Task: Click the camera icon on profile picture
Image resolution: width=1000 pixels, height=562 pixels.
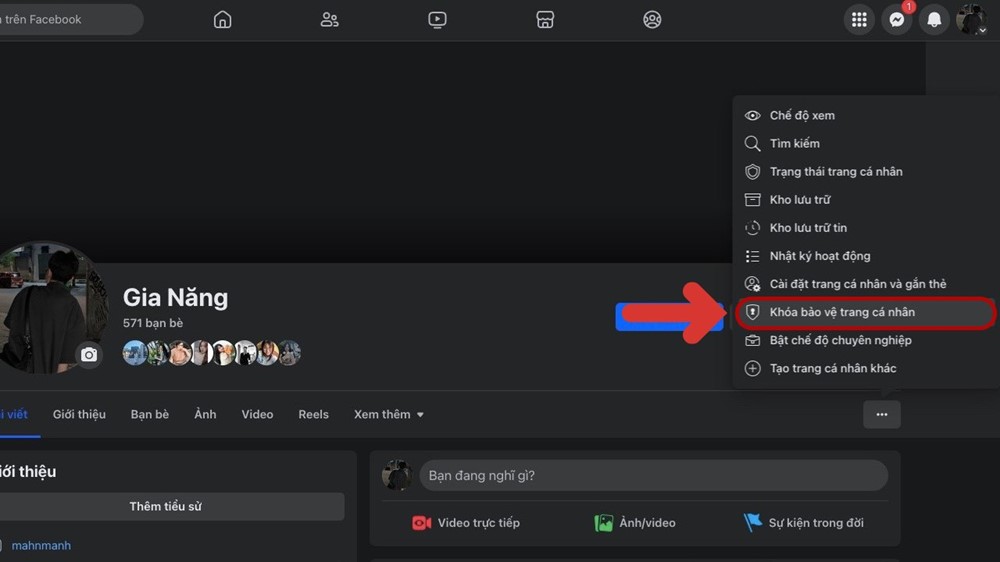Action: point(89,355)
